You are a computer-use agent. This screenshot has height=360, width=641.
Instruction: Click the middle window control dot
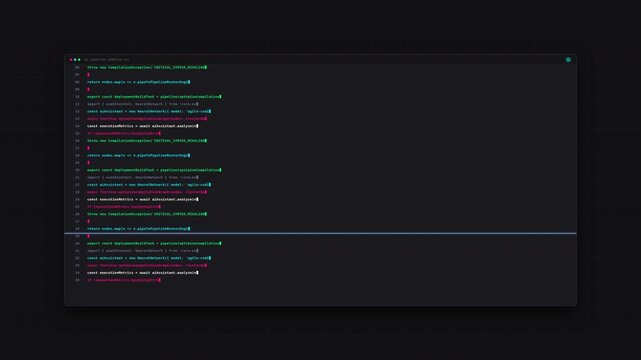pos(75,60)
